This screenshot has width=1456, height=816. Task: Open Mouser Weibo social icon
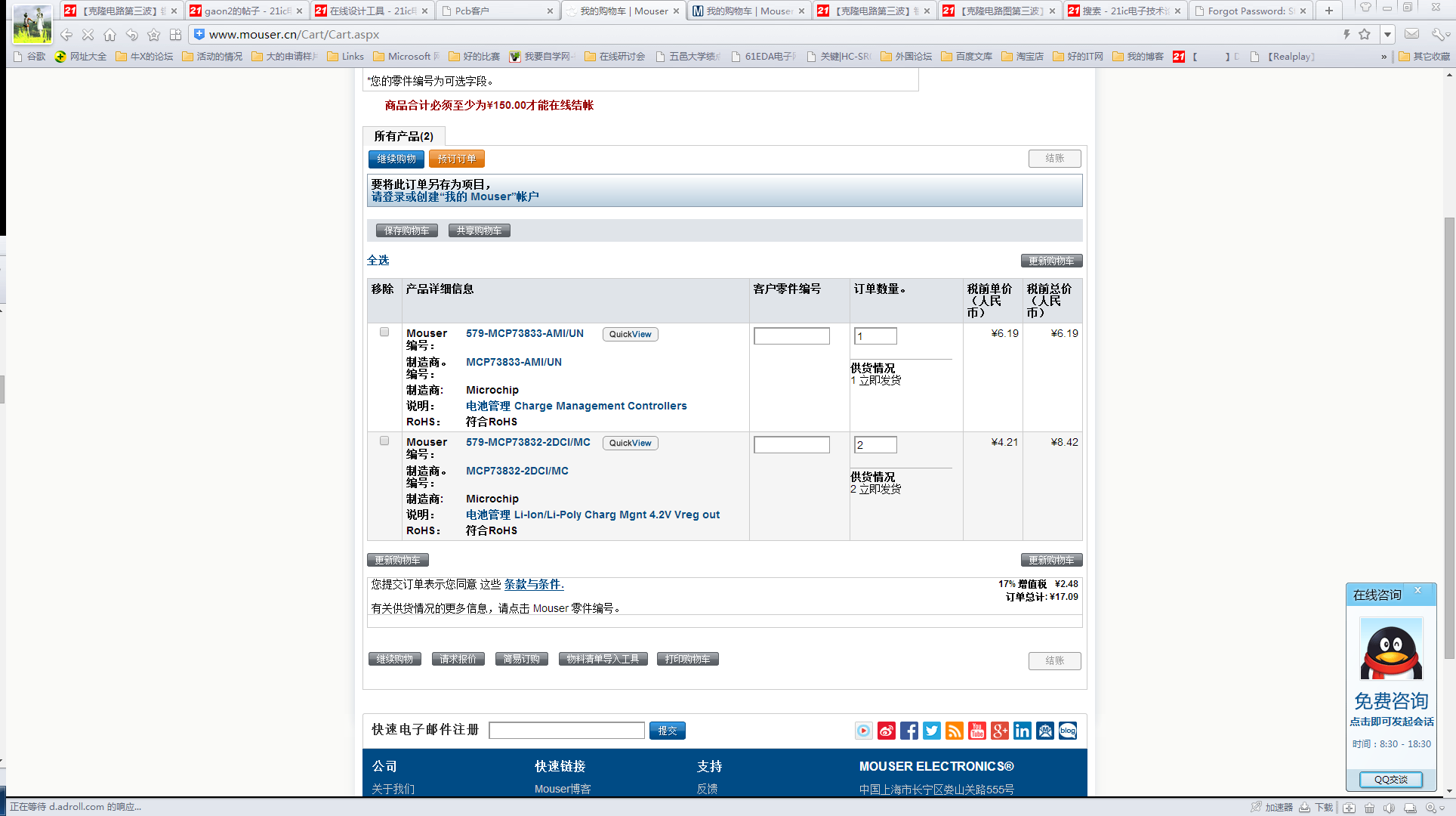887,731
